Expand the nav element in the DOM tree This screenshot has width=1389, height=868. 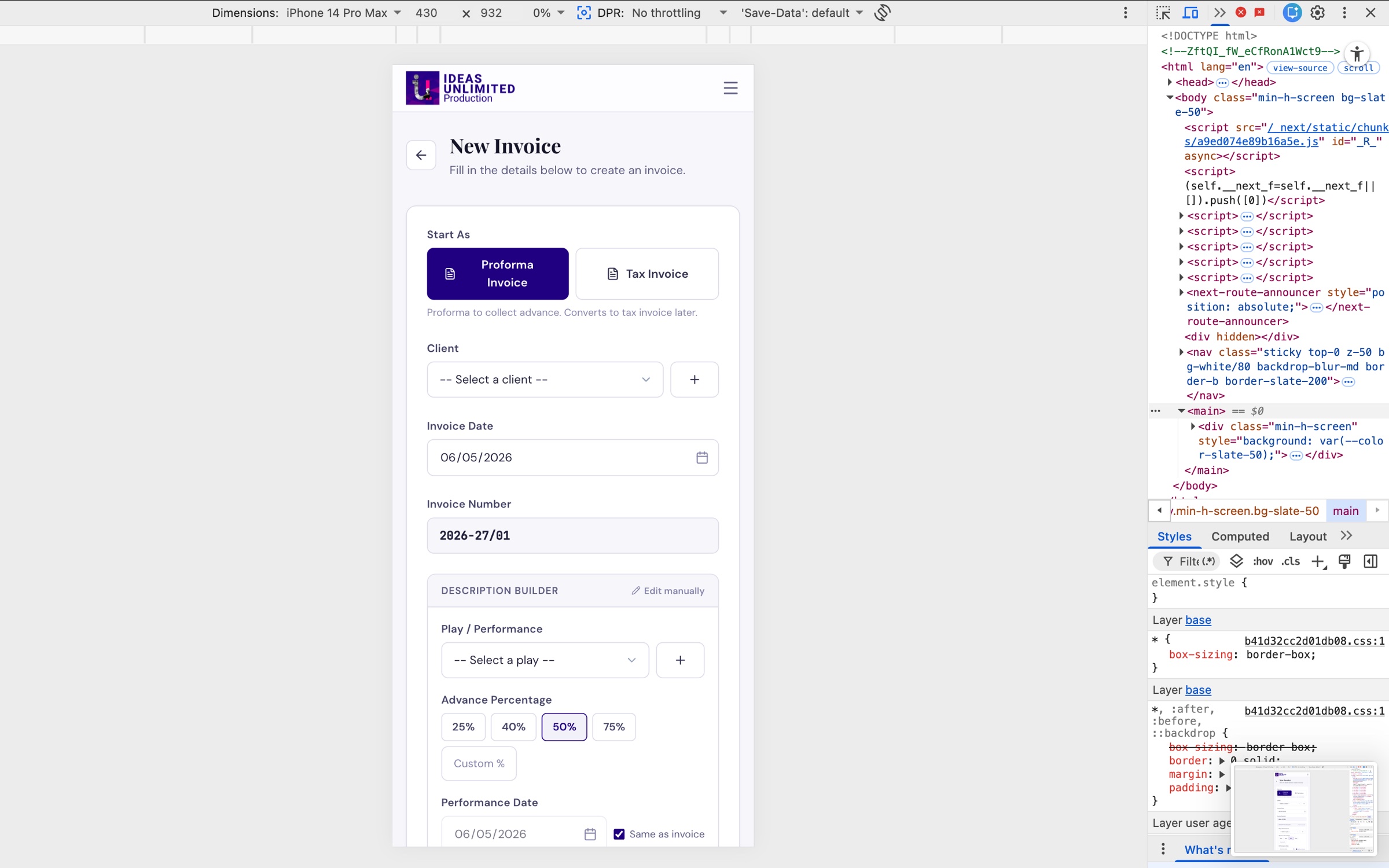pyautogui.click(x=1181, y=352)
